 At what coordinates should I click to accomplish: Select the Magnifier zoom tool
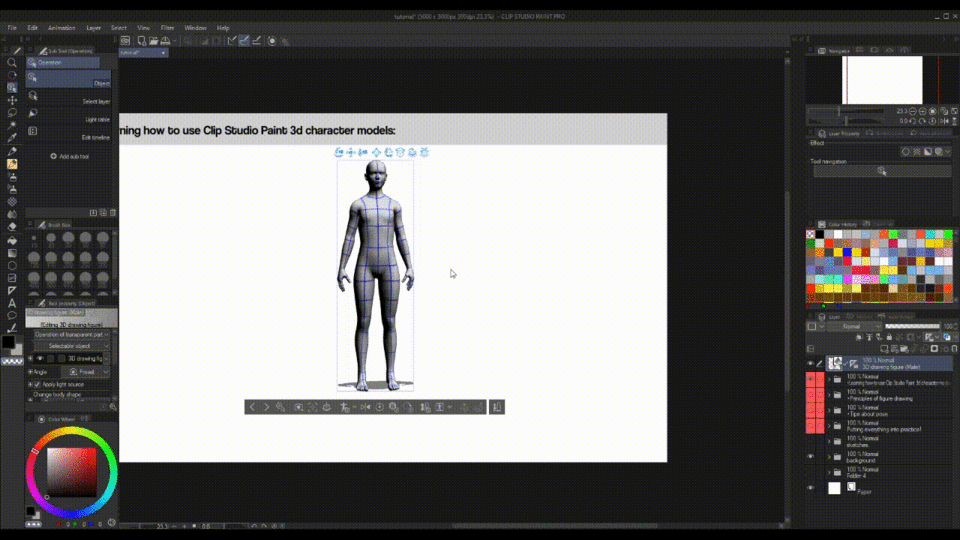pyautogui.click(x=12, y=62)
